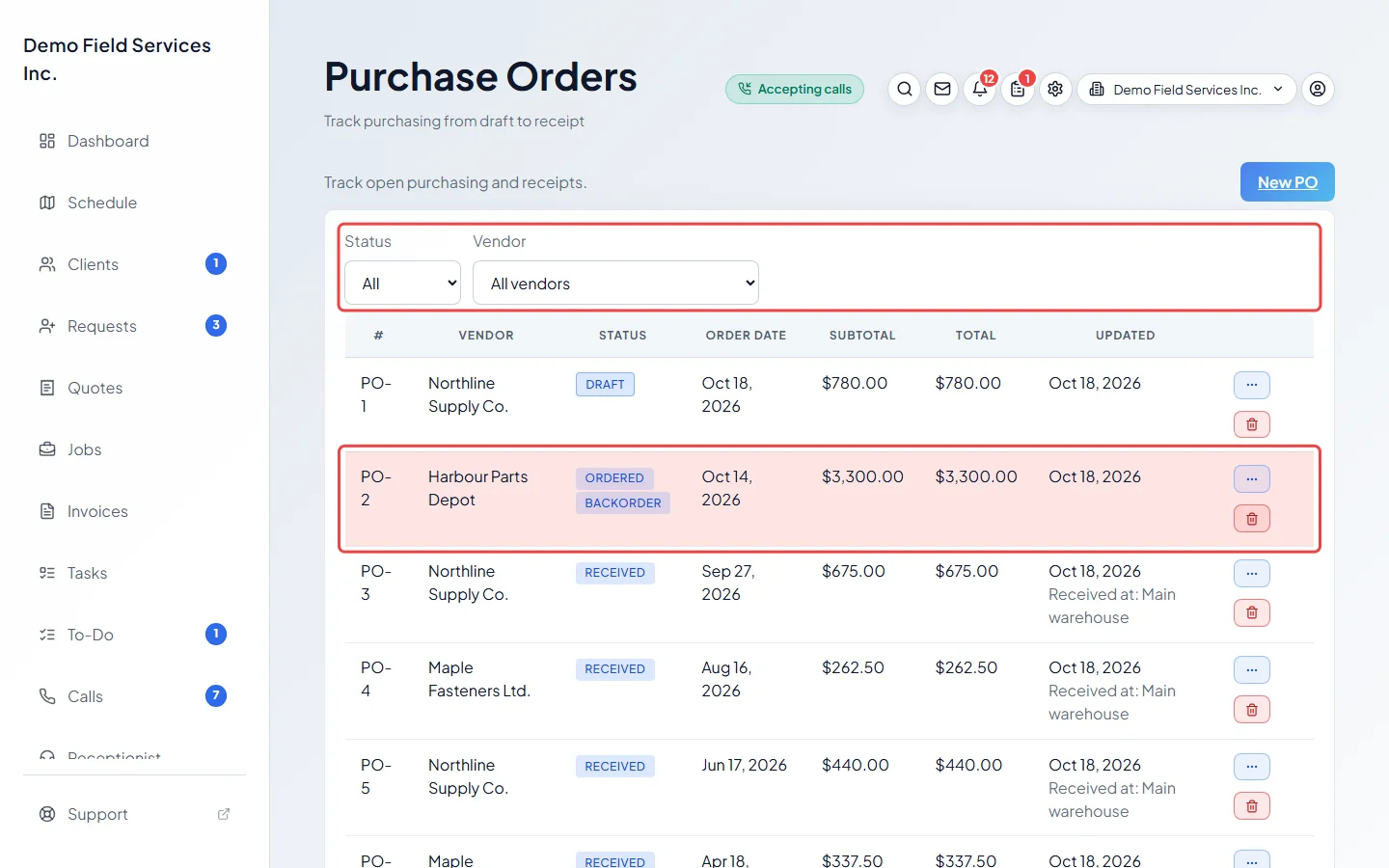Open the Demo Field Services Inc. company switcher

click(1186, 89)
